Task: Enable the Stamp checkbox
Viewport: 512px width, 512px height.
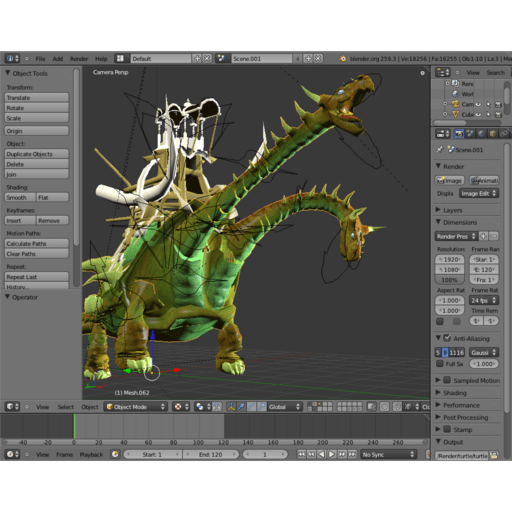Action: tap(447, 429)
